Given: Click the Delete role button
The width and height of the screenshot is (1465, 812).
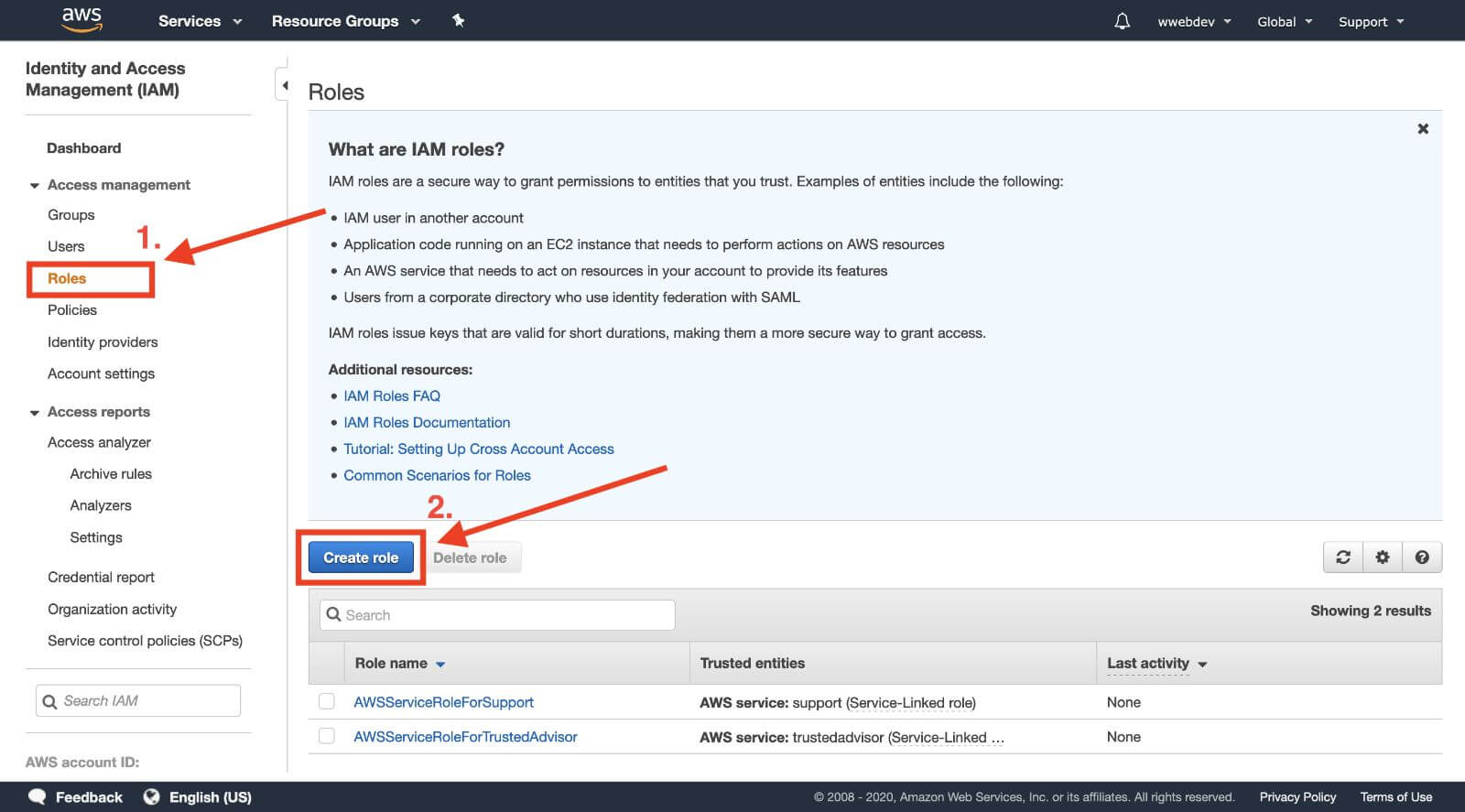Looking at the screenshot, I should click(470, 558).
